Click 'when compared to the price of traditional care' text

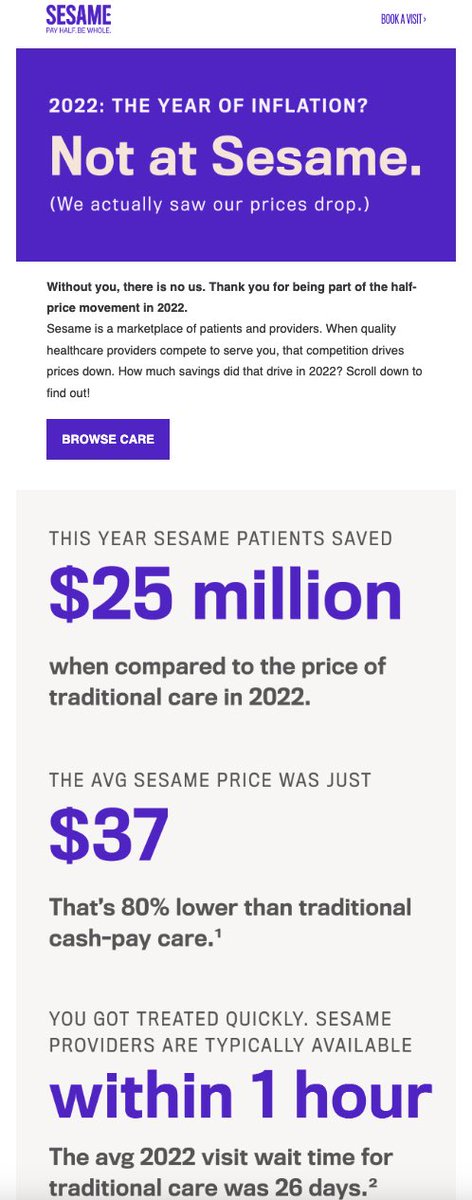click(x=218, y=682)
